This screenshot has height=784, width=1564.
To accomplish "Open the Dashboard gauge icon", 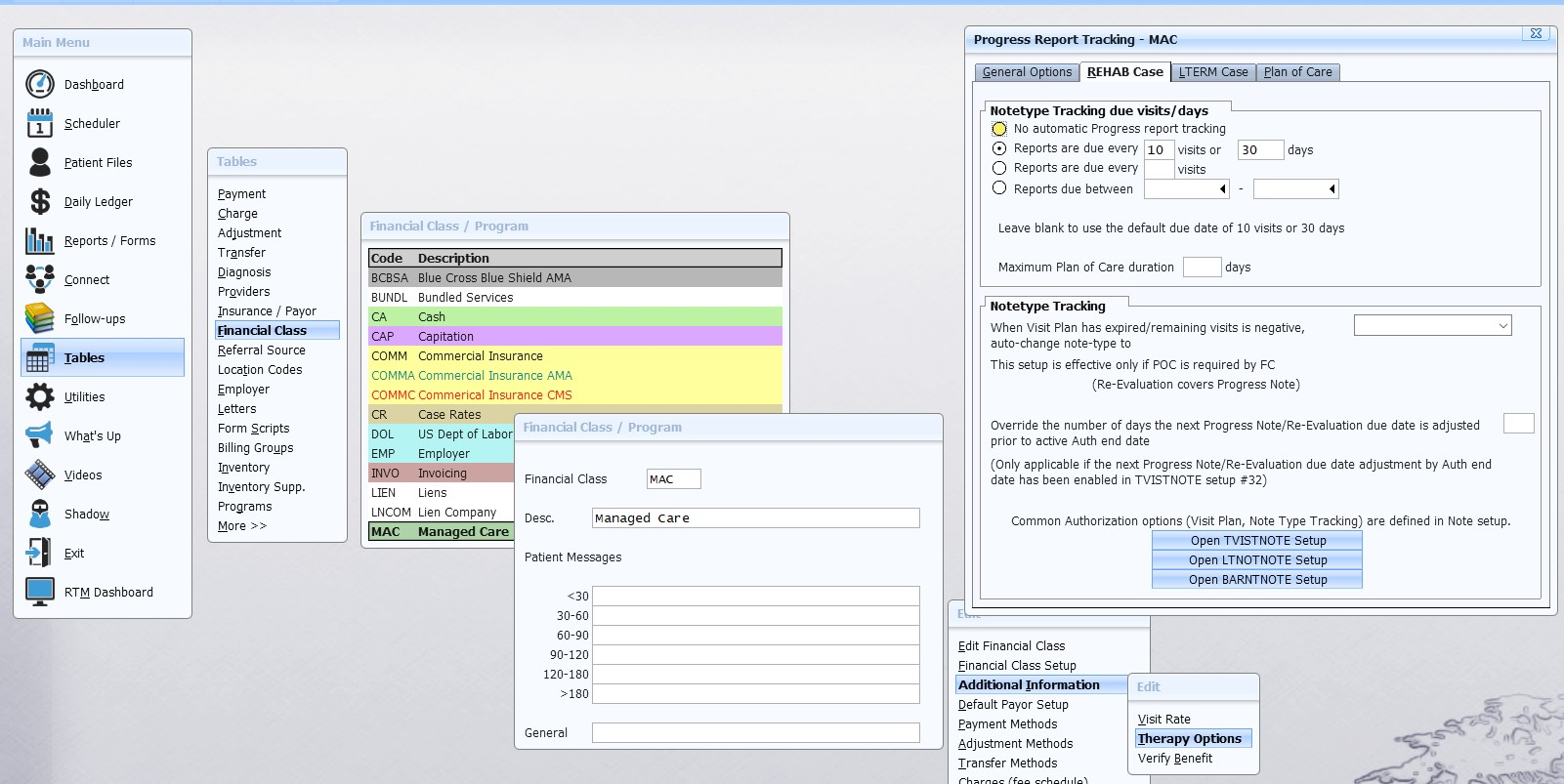I will [40, 84].
